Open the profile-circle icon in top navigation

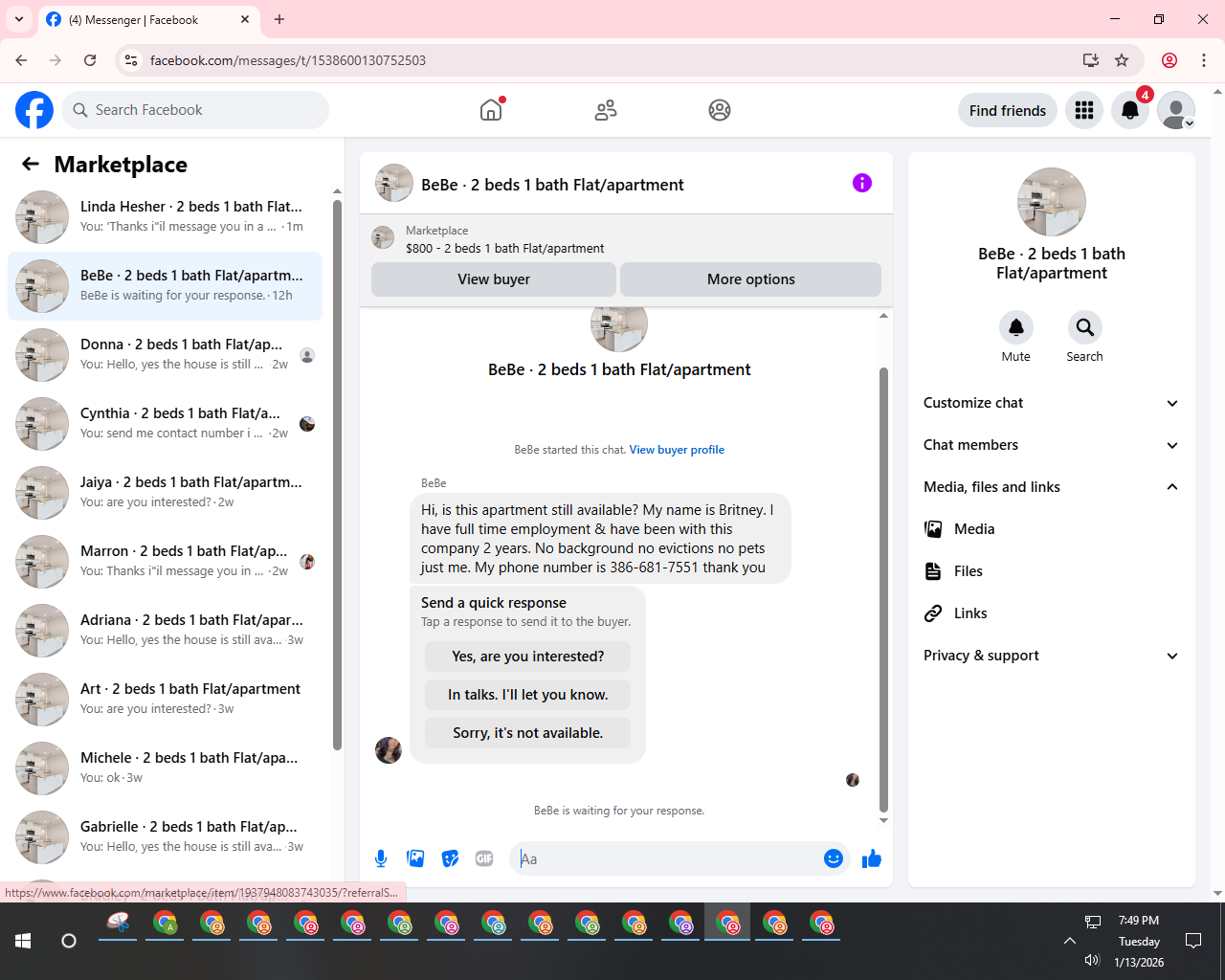[x=720, y=110]
